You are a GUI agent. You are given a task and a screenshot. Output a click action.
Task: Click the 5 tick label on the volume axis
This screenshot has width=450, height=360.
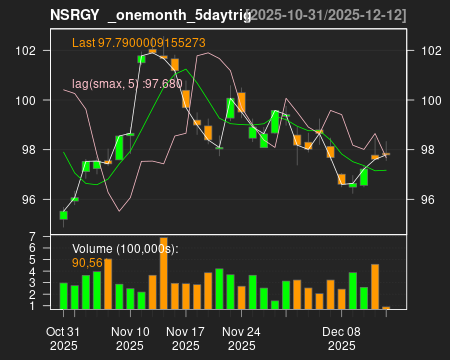click(x=32, y=260)
